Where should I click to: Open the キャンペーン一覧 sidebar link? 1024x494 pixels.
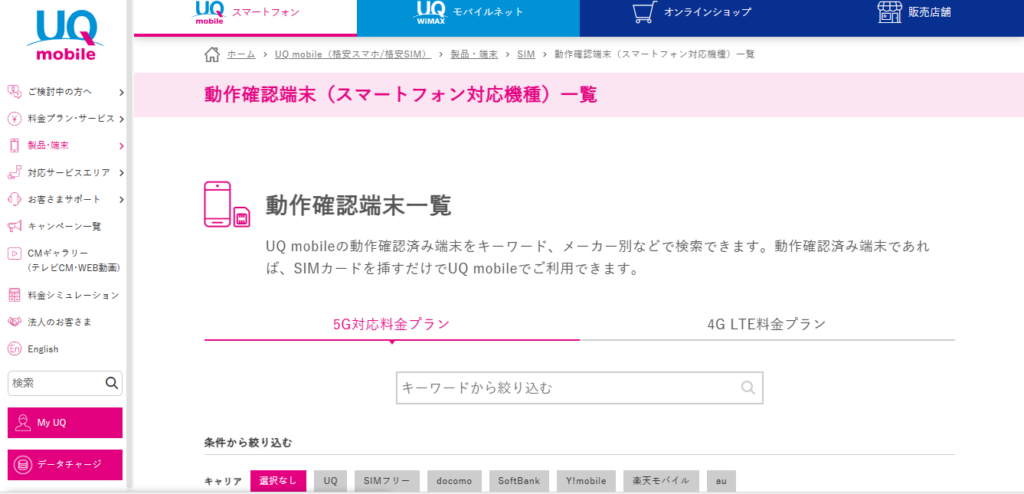64,227
